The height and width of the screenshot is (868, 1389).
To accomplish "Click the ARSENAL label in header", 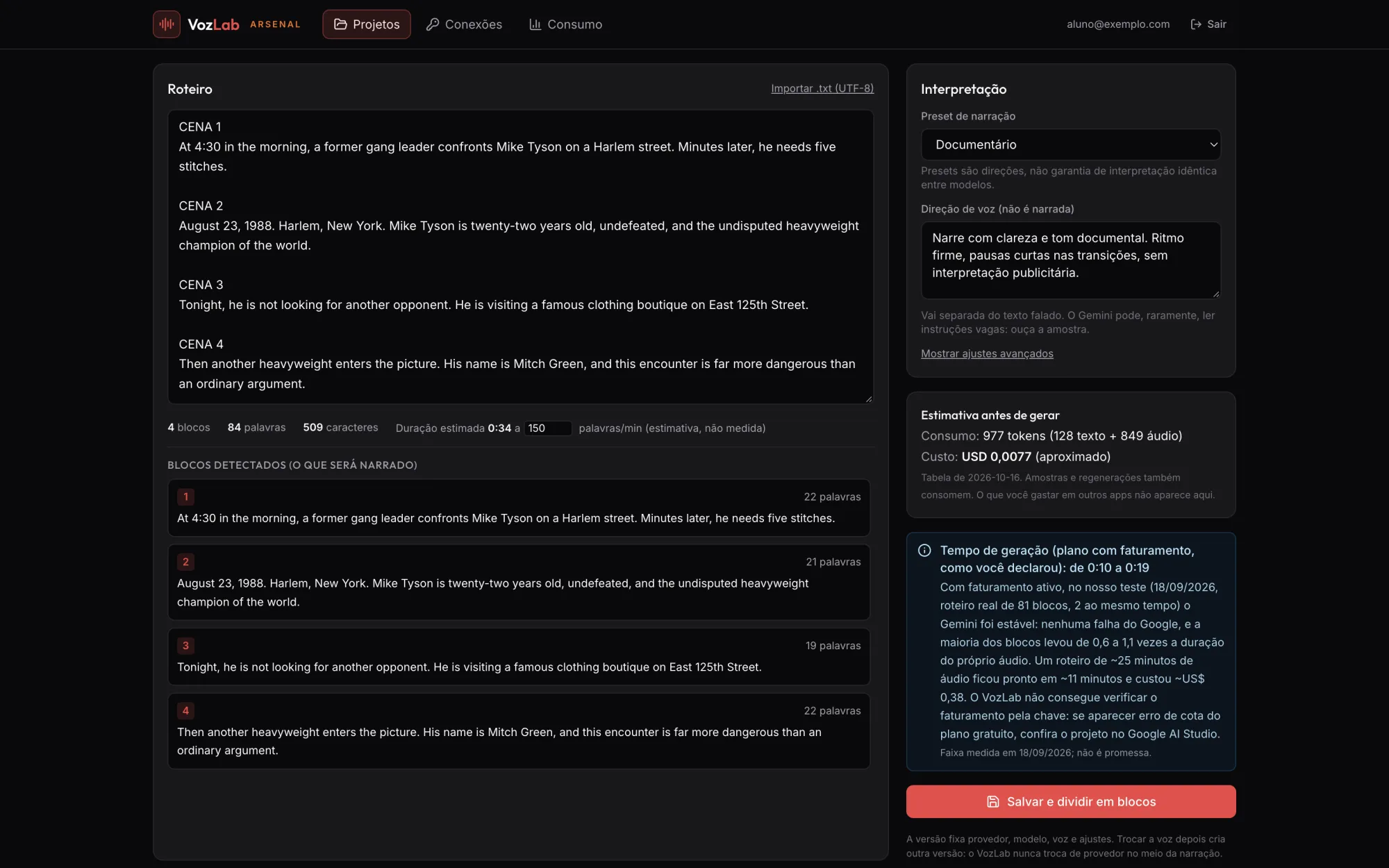I will pyautogui.click(x=275, y=24).
